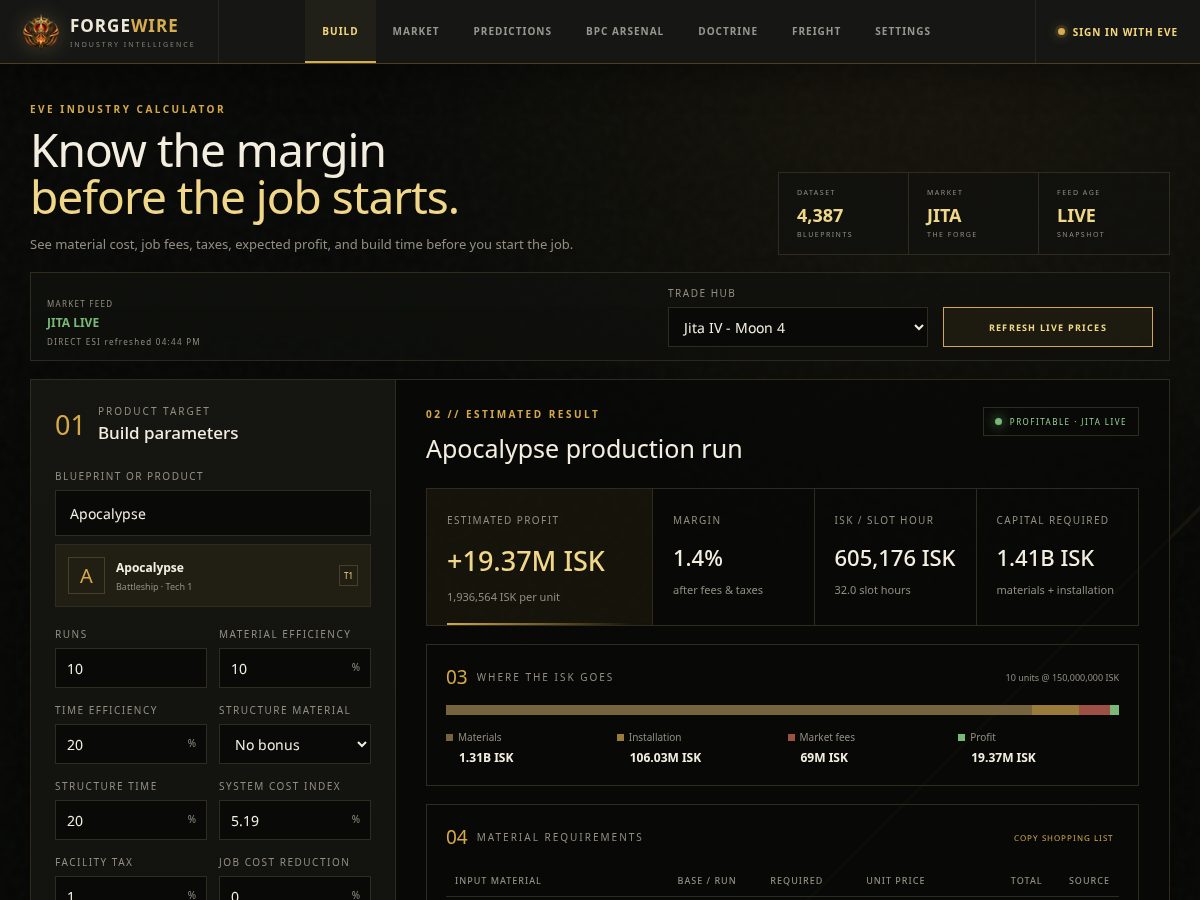Viewport: 1200px width, 900px height.
Task: Click the Market fees legend swatch
Action: click(x=791, y=737)
